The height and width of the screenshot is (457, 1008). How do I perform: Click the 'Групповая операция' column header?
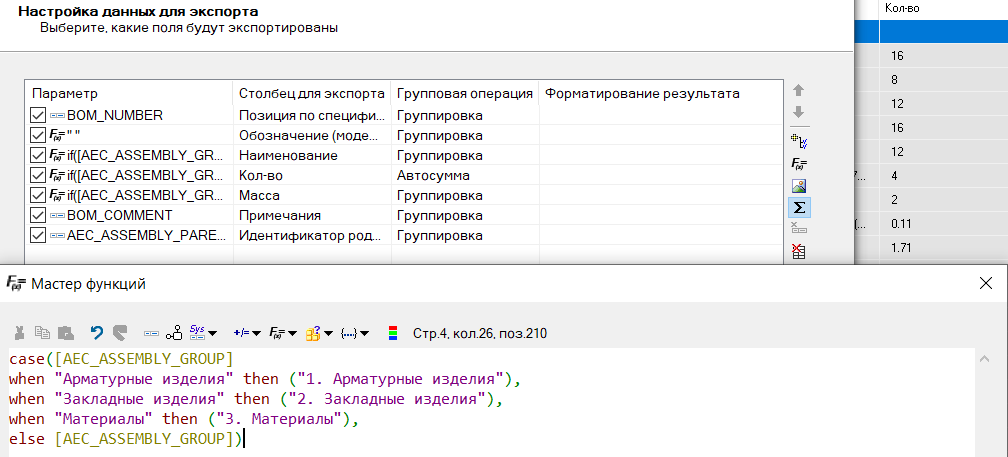point(464,94)
